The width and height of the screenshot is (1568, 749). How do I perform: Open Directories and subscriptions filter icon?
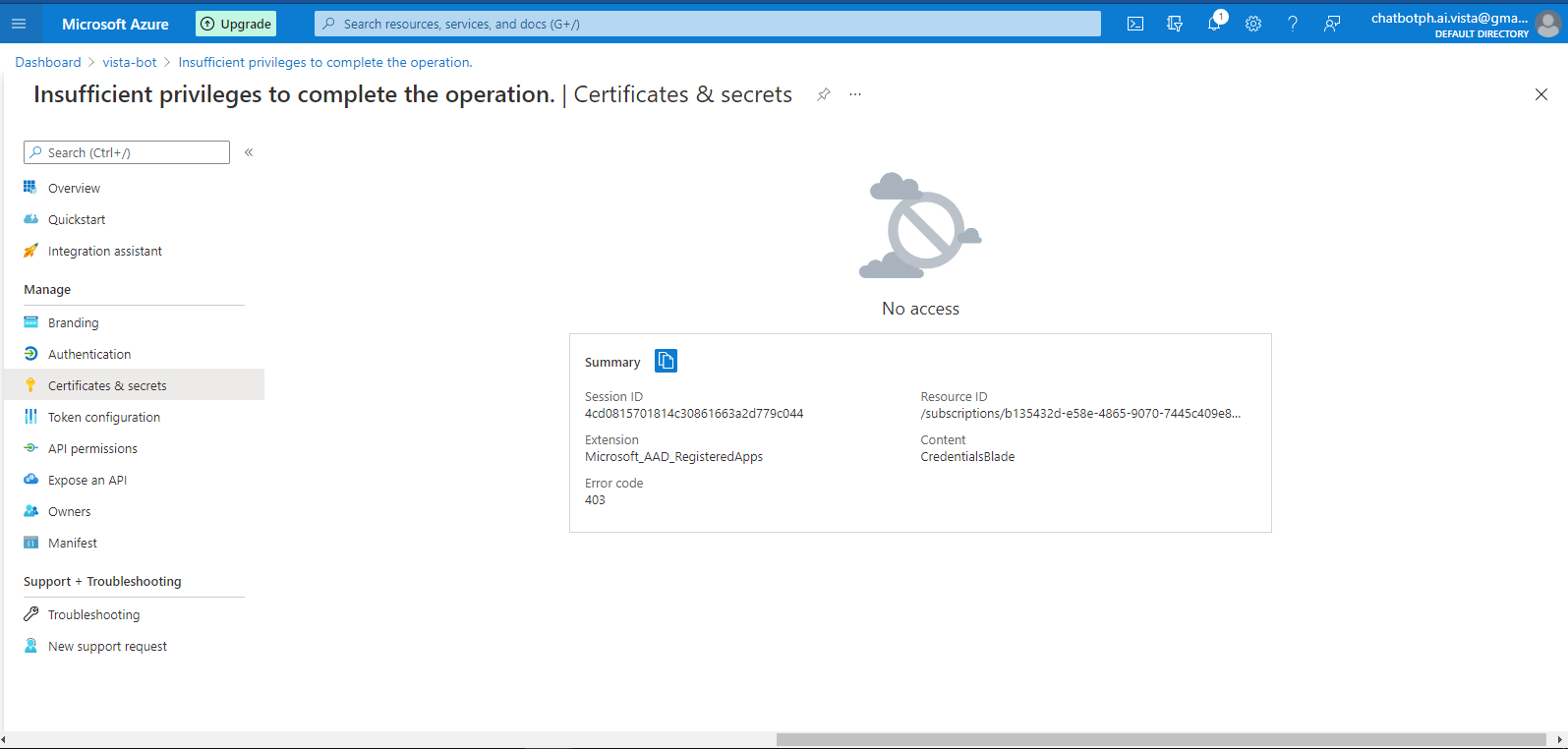[1175, 24]
